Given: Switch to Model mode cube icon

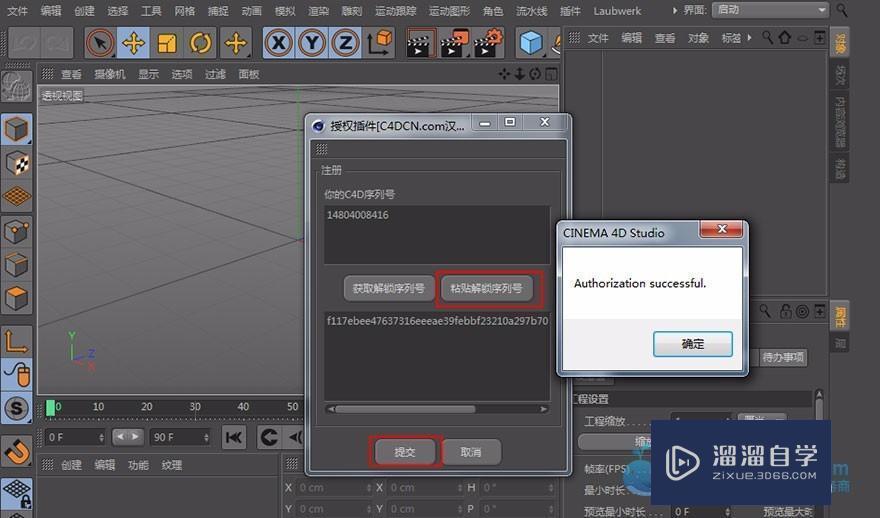Looking at the screenshot, I should coord(16,130).
